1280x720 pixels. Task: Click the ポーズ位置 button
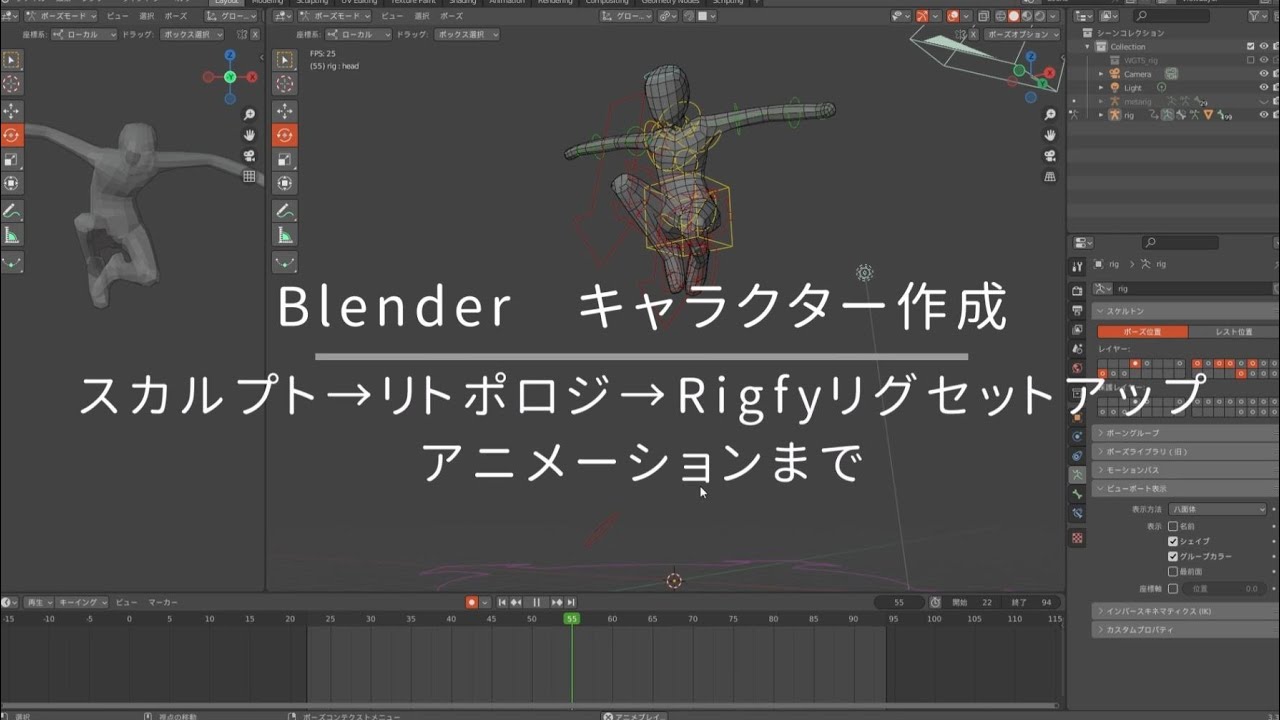pos(1142,332)
